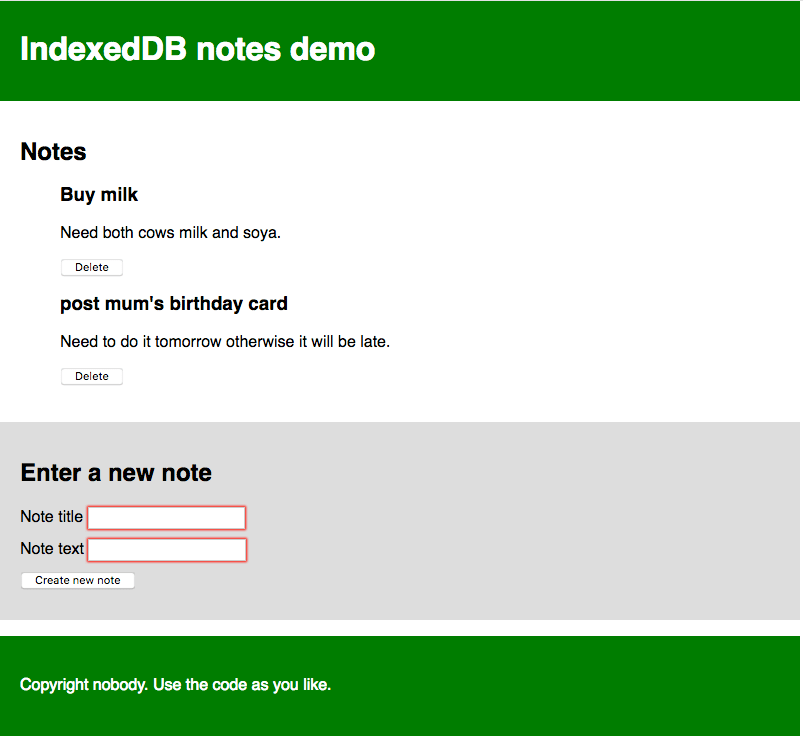Select the Buy milk note heading
The image size is (803, 736).
[x=99, y=194]
